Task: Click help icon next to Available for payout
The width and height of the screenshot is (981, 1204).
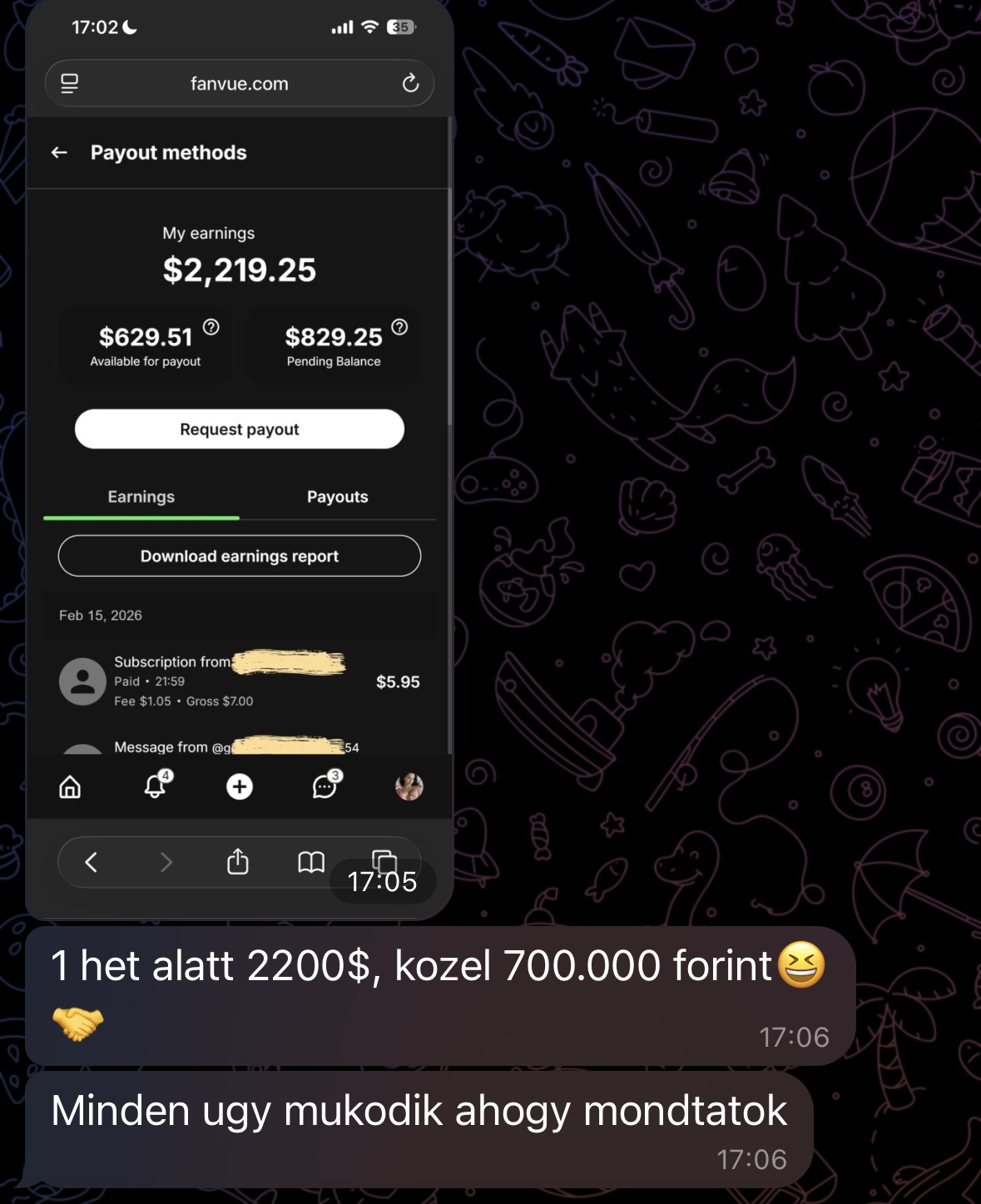Action: [211, 326]
